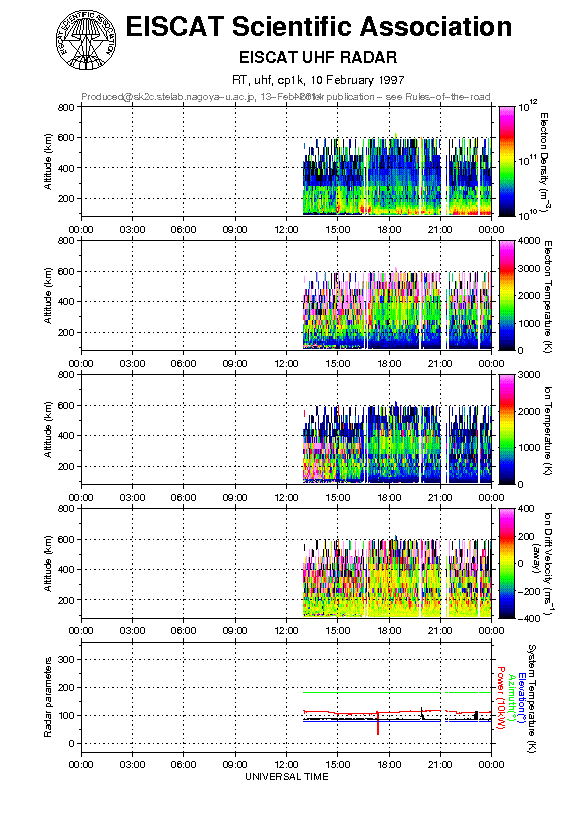Click the black system temperature spike near 20:00
Image resolution: width=580 pixels, height=820 pixels.
click(x=422, y=713)
